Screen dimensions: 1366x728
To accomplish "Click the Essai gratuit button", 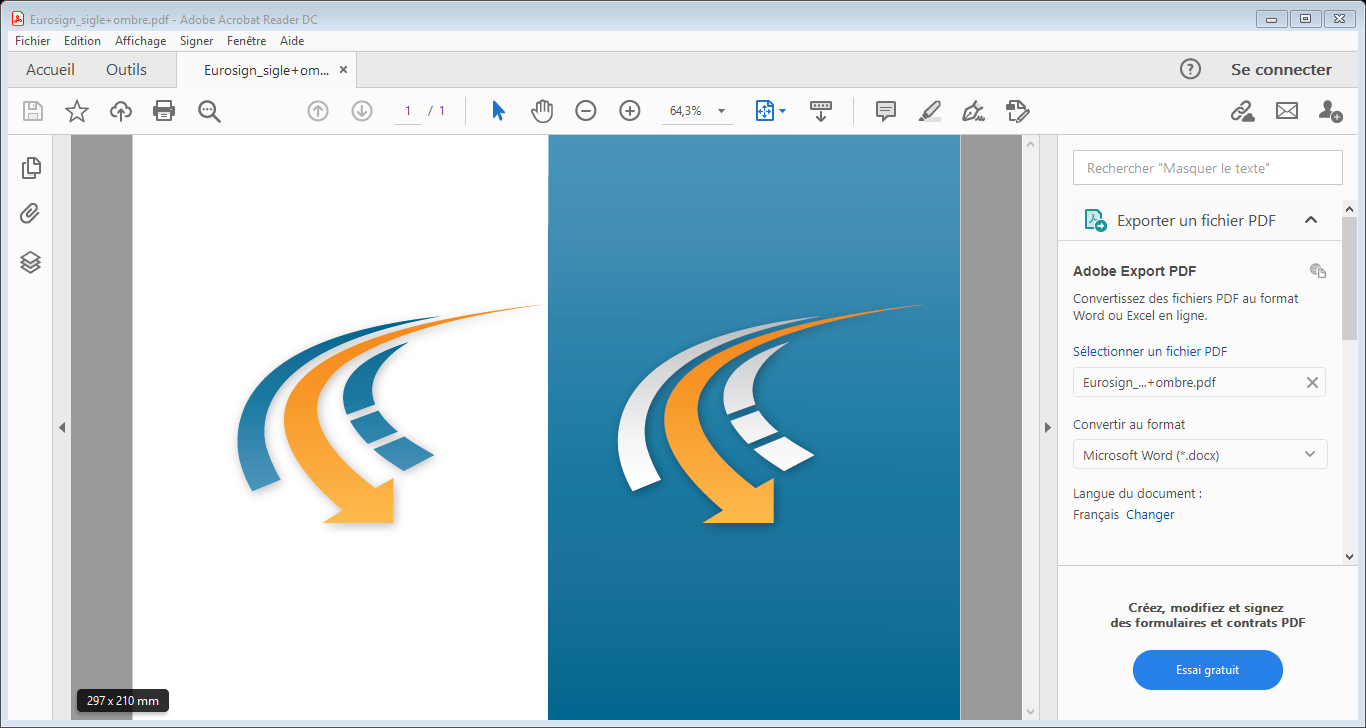I will (x=1208, y=670).
